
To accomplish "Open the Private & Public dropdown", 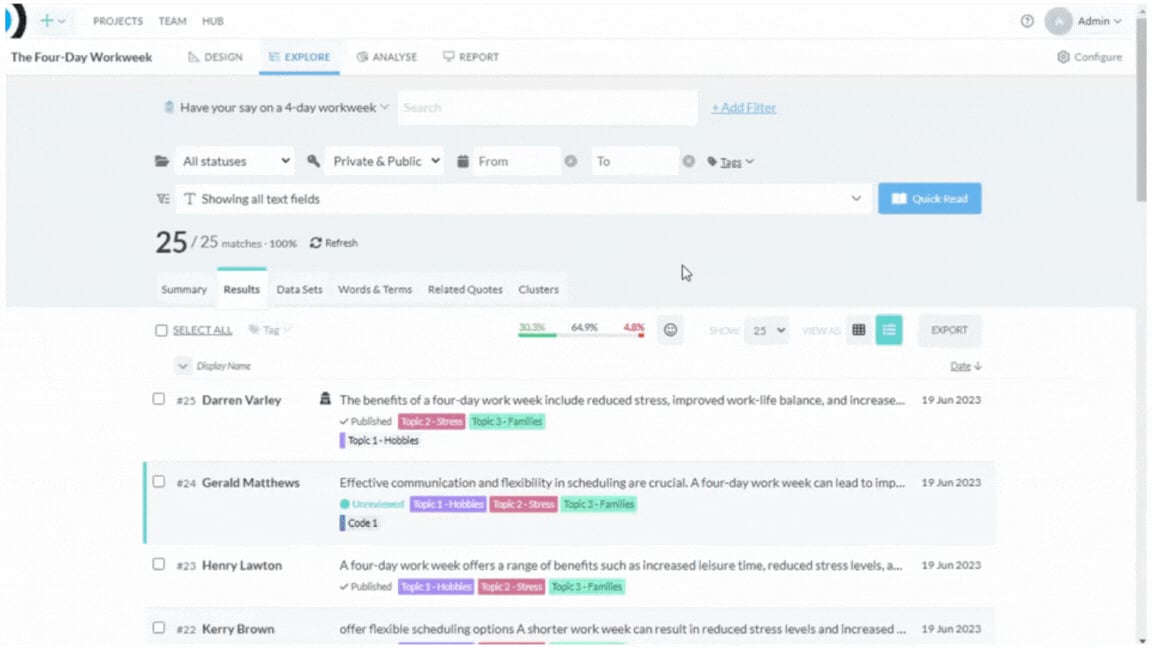I will pos(385,161).
